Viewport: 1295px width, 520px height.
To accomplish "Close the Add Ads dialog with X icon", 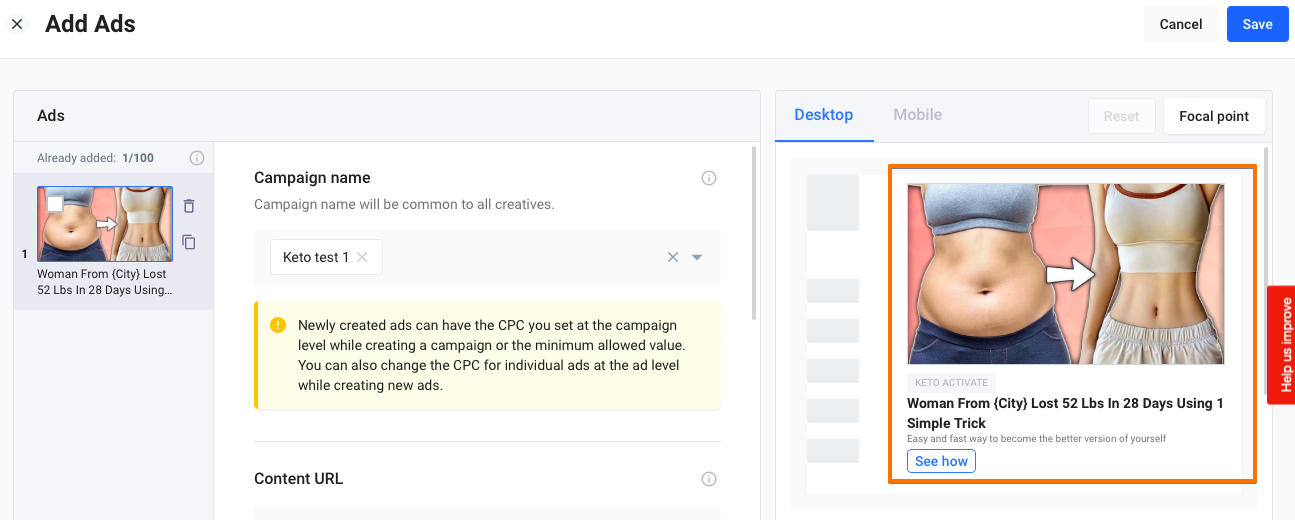I will (x=17, y=24).
